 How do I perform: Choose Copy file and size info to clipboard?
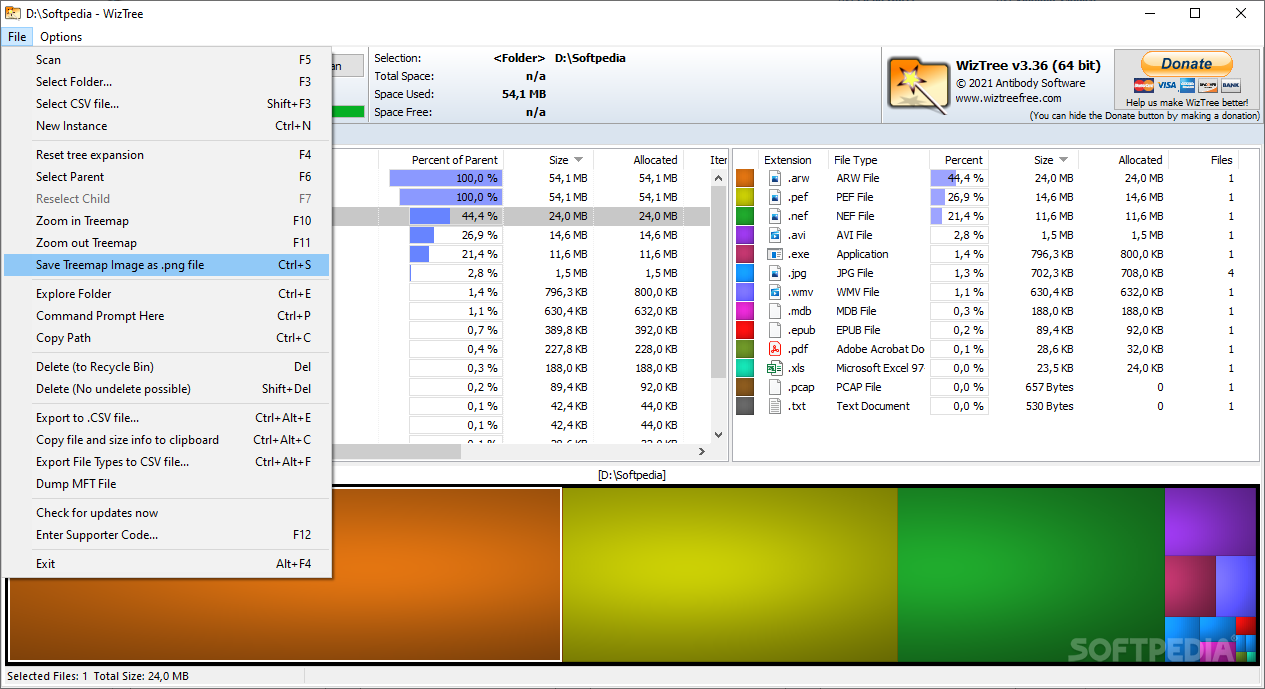pyautogui.click(x=166, y=440)
